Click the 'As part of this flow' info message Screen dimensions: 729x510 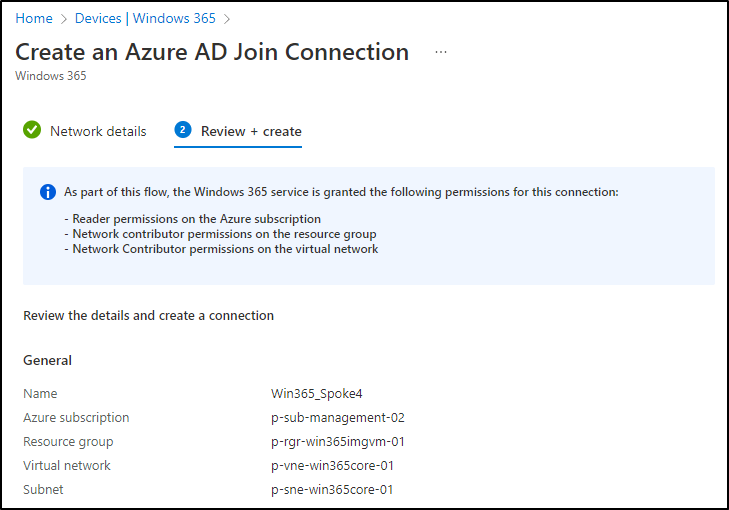341,192
